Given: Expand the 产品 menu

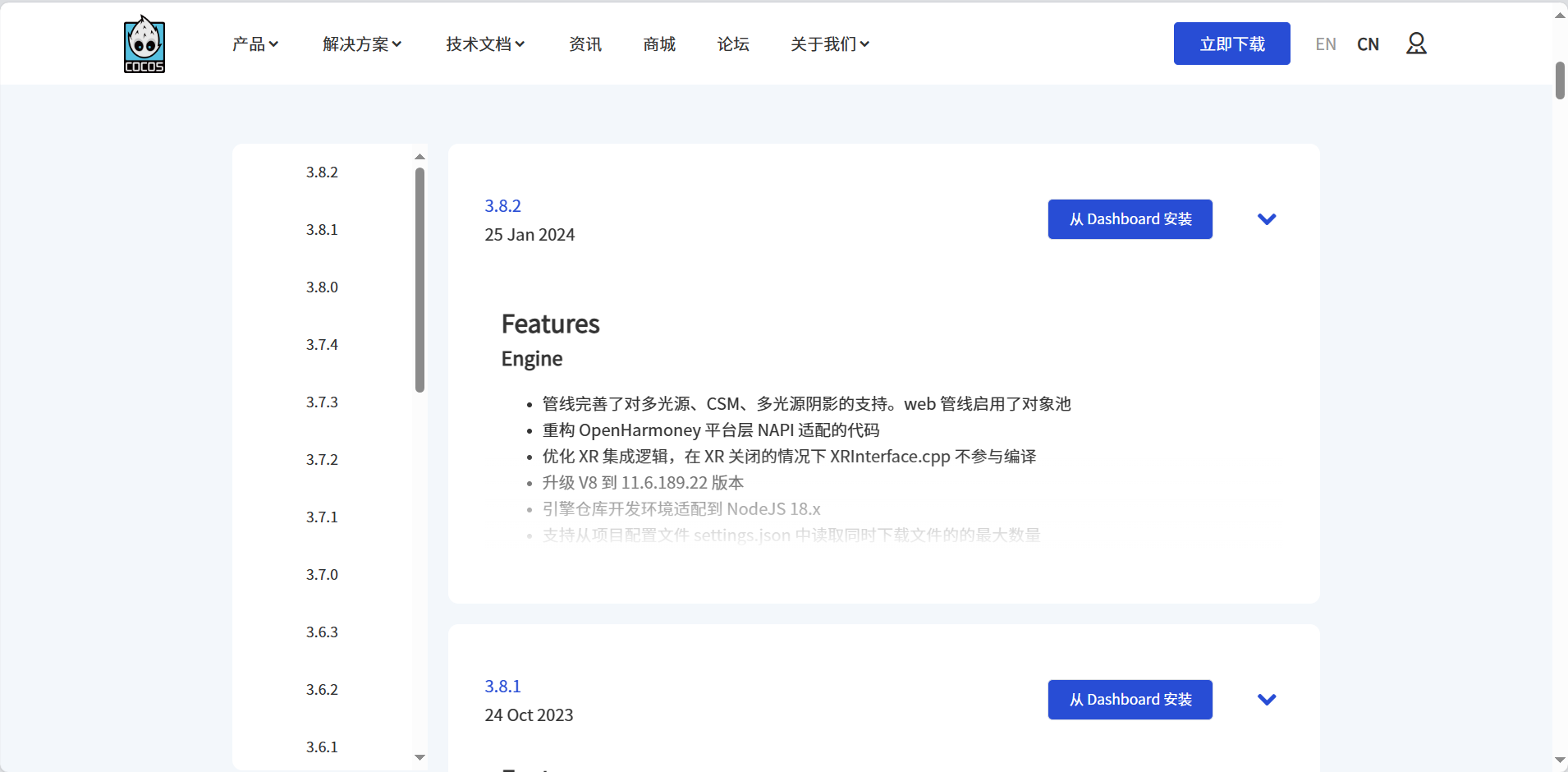Looking at the screenshot, I should click(255, 44).
